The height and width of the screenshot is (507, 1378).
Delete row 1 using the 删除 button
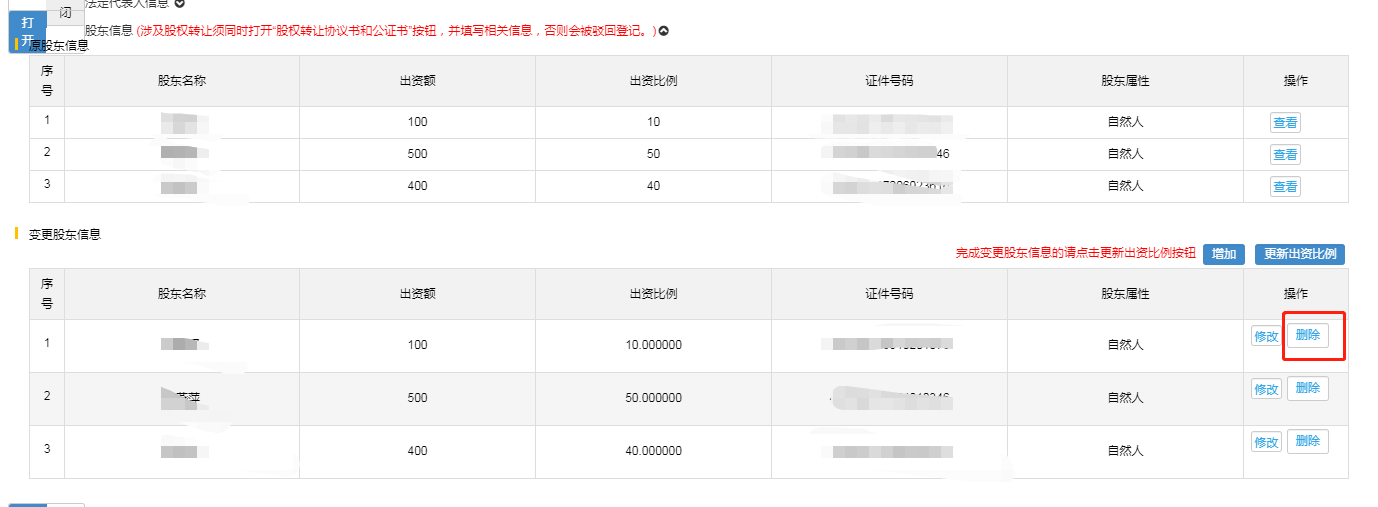pyautogui.click(x=1308, y=335)
